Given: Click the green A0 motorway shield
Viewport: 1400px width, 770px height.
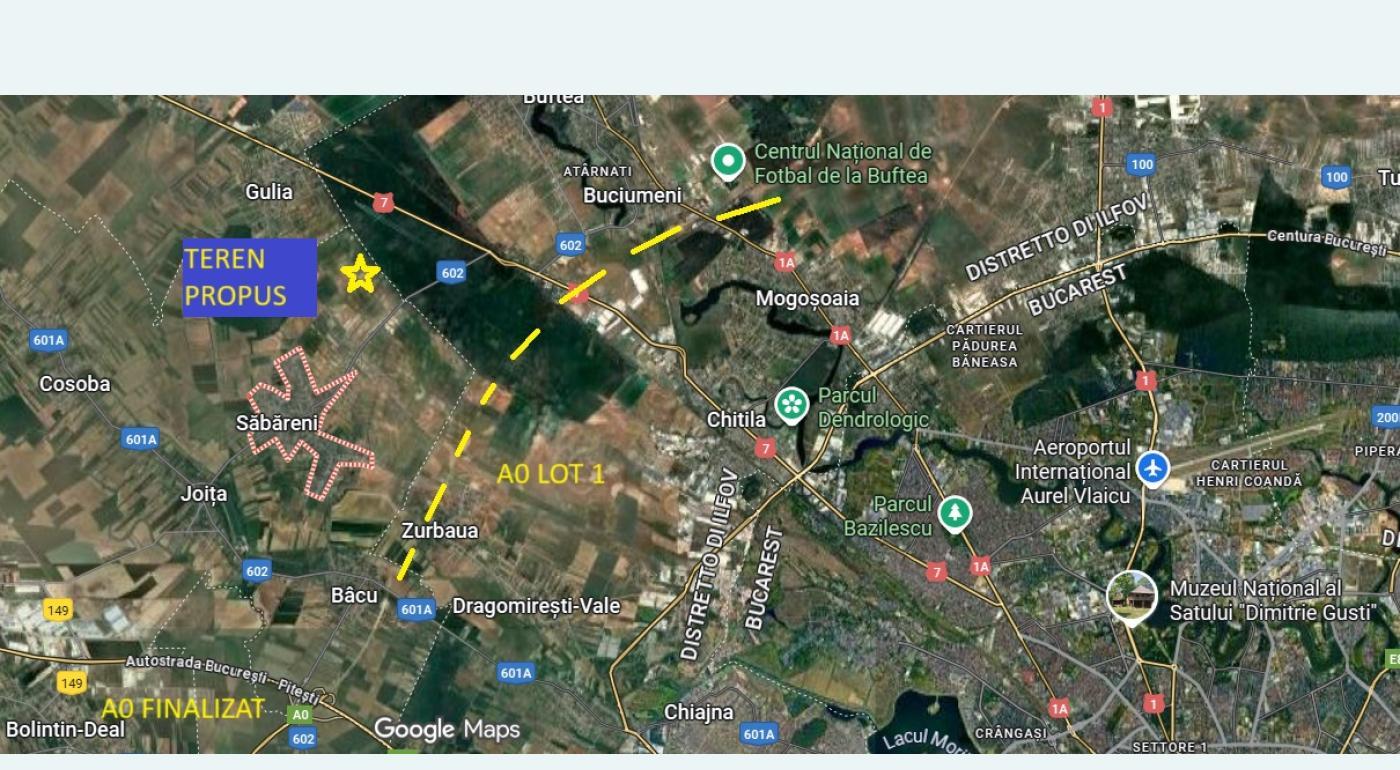Looking at the screenshot, I should 300,715.
